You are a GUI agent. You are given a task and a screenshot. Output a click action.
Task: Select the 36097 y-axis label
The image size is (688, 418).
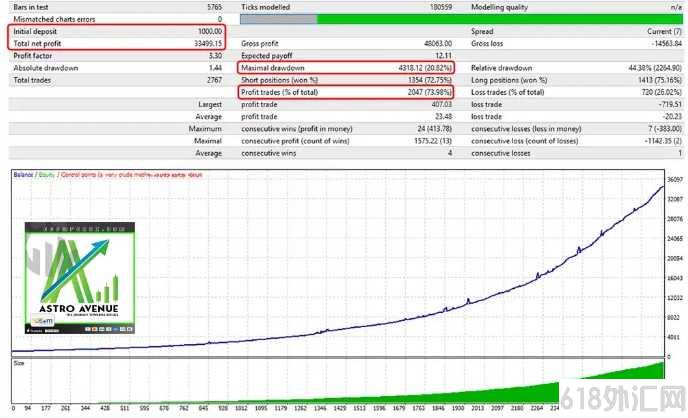click(675, 179)
